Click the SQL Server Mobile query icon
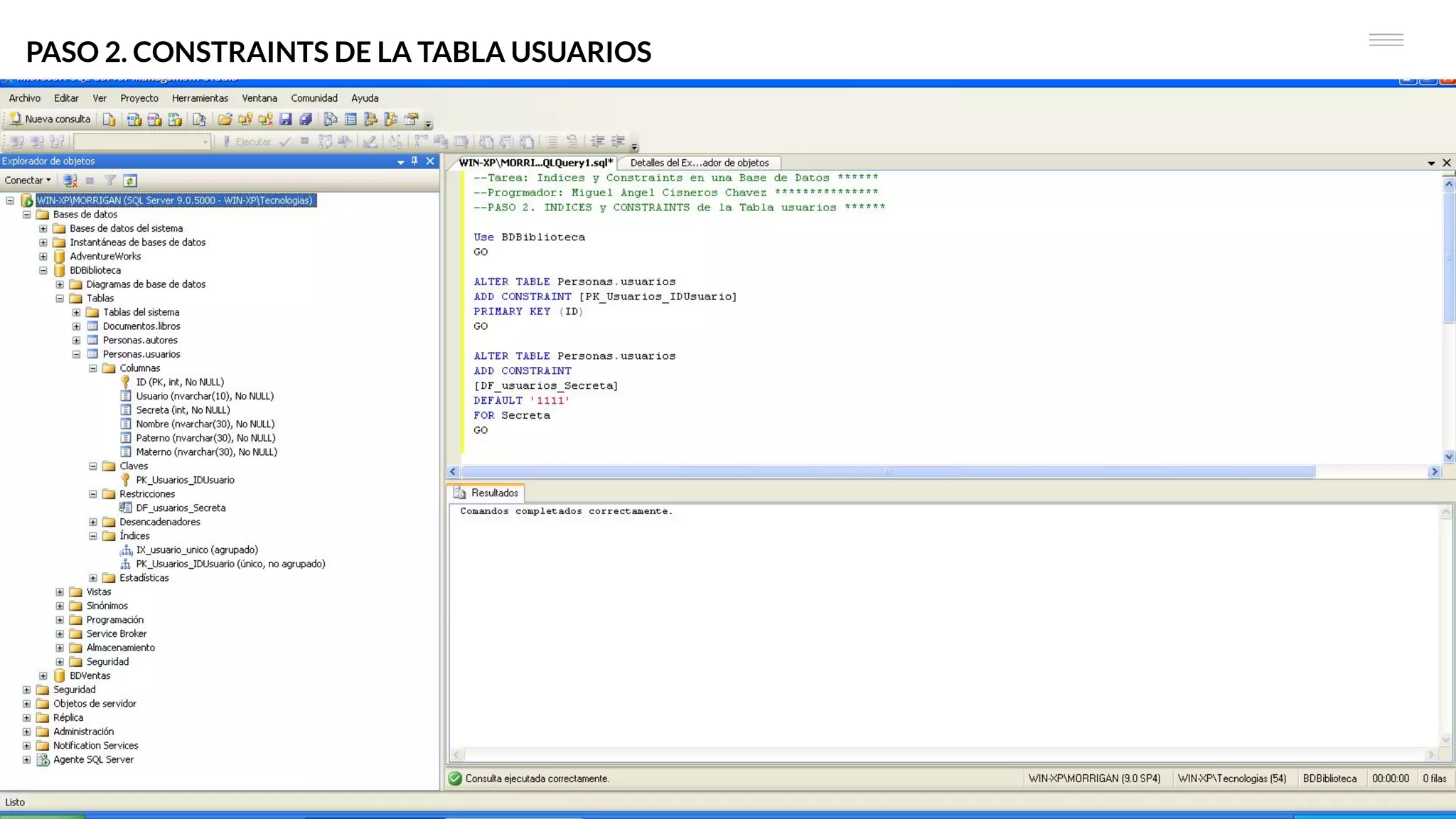Screen dimensions: 1456x819 [x=199, y=119]
